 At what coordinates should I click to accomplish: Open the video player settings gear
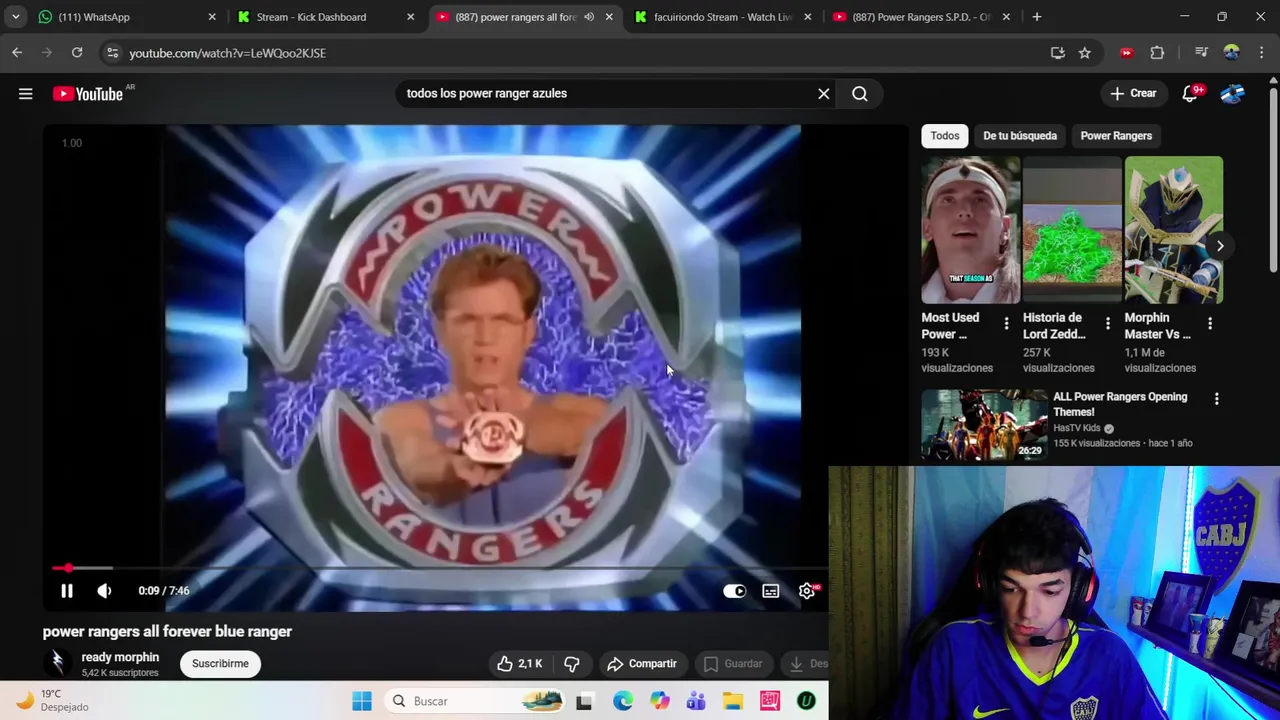click(807, 591)
